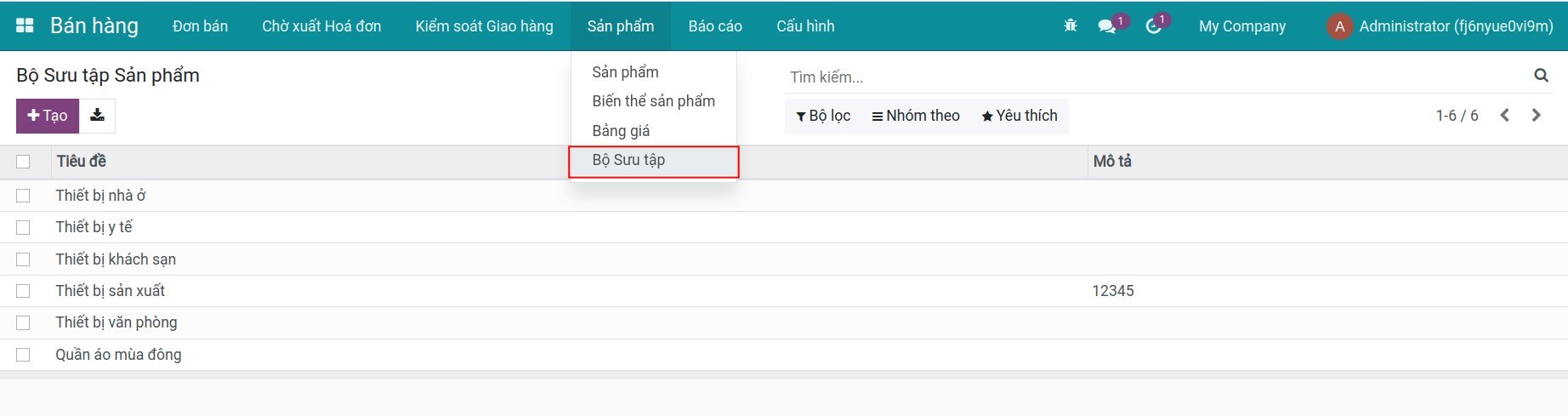Select Bảng giá from Sản phẩm menu

coord(621,130)
